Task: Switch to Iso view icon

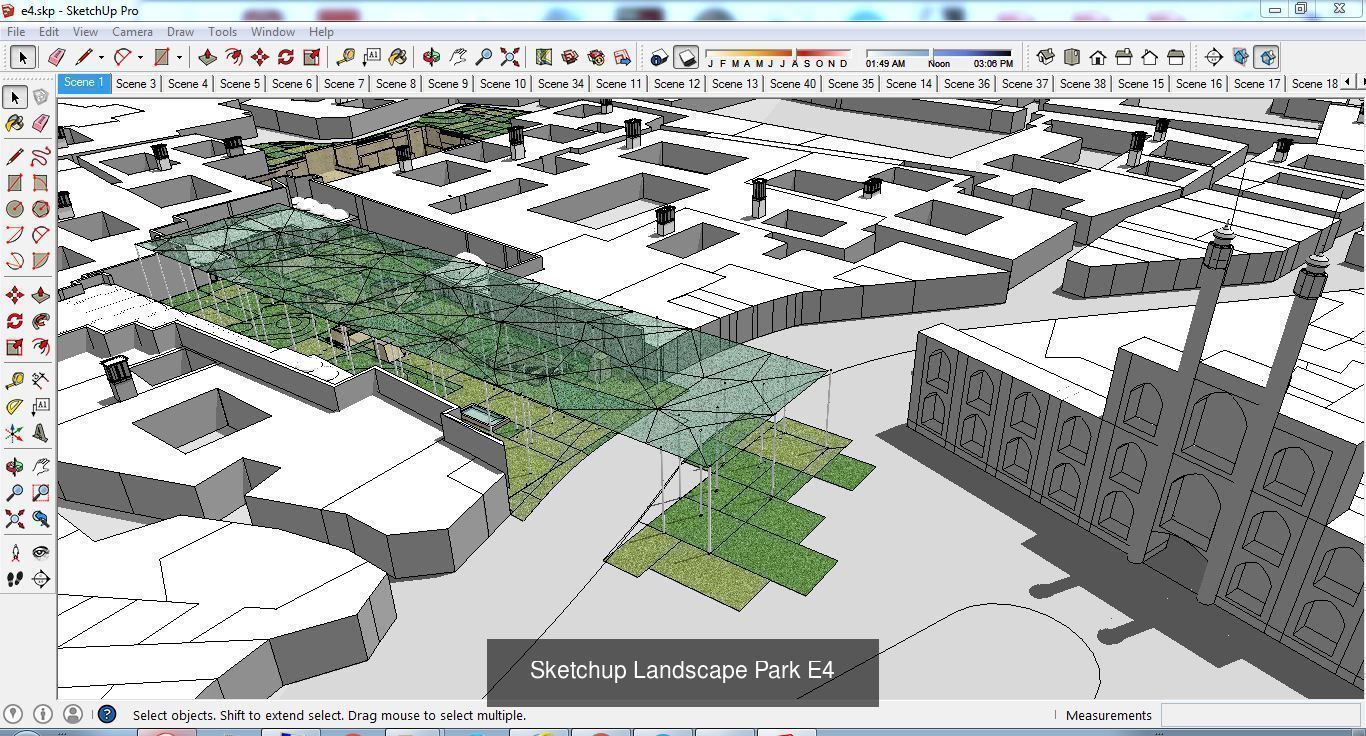Action: click(1045, 57)
